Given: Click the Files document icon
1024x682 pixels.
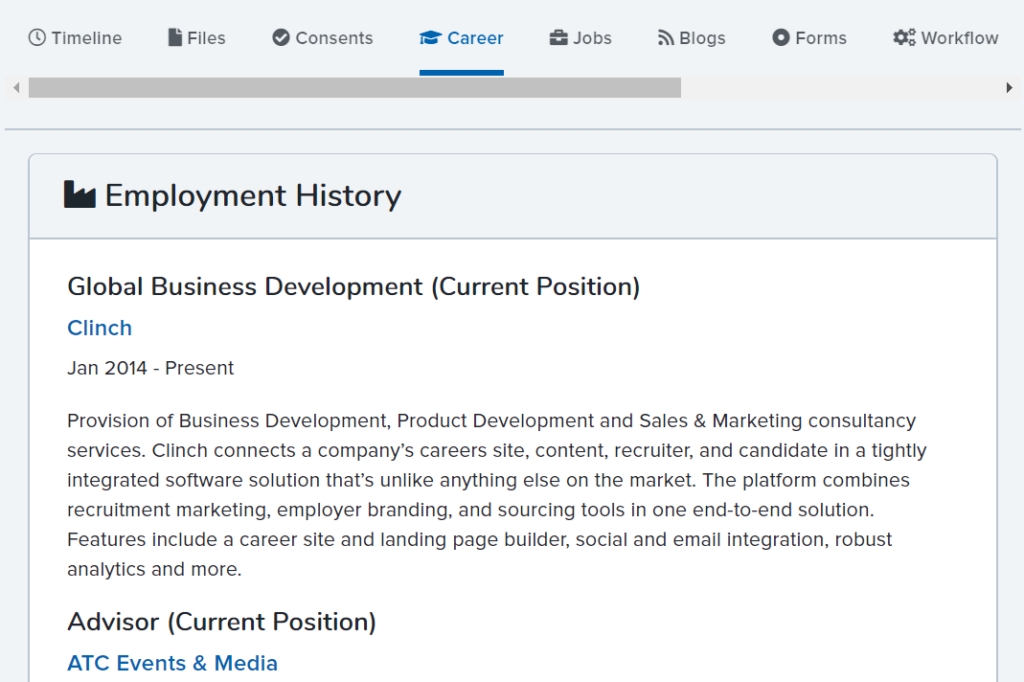Looking at the screenshot, I should tap(175, 38).
